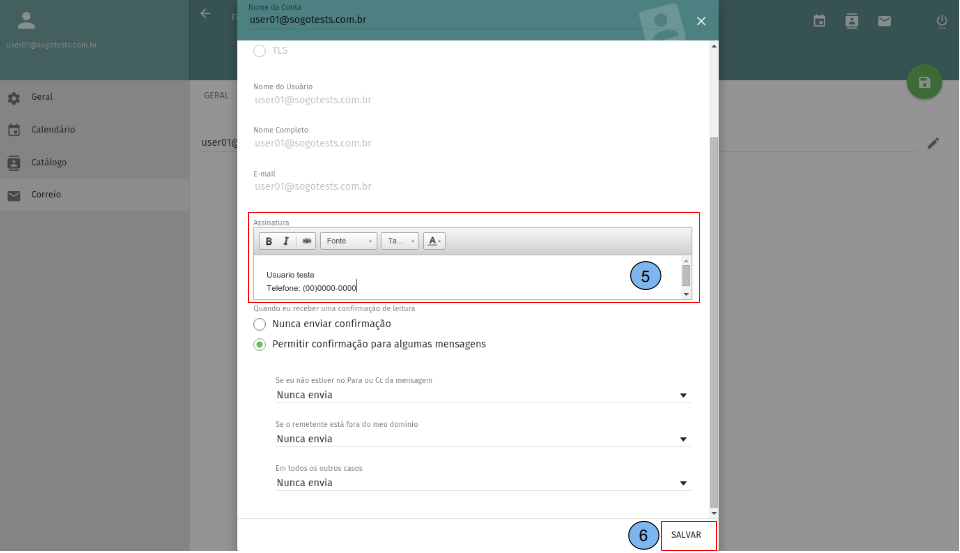960x553 pixels.
Task: Select Nunca enviar confirmação option
Action: tap(260, 324)
